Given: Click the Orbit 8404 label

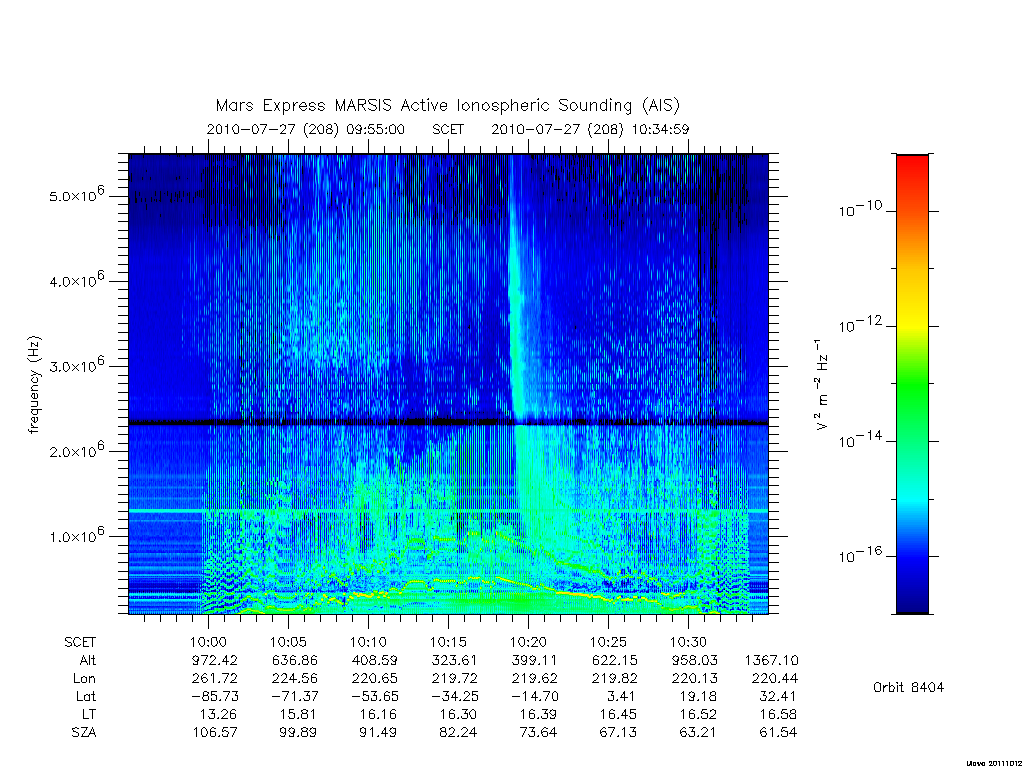Looking at the screenshot, I should pos(908,687).
